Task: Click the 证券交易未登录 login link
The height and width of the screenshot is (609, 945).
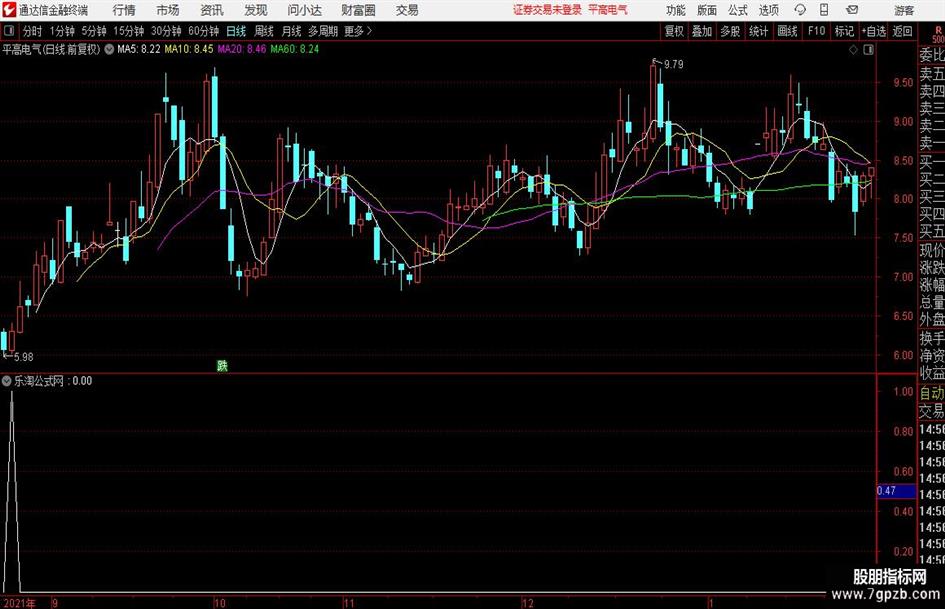Action: coord(547,10)
